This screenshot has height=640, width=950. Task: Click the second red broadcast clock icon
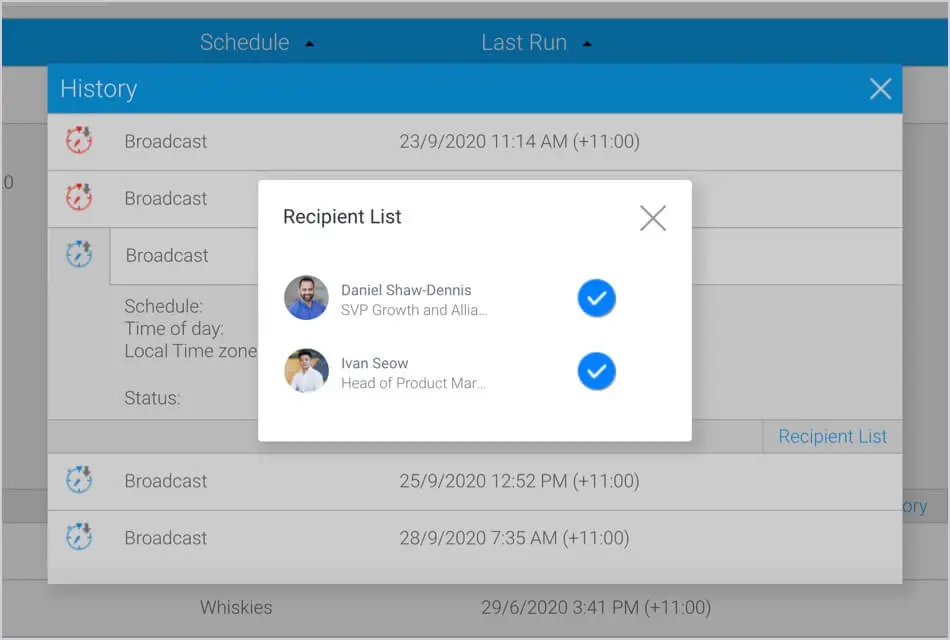[x=79, y=198]
